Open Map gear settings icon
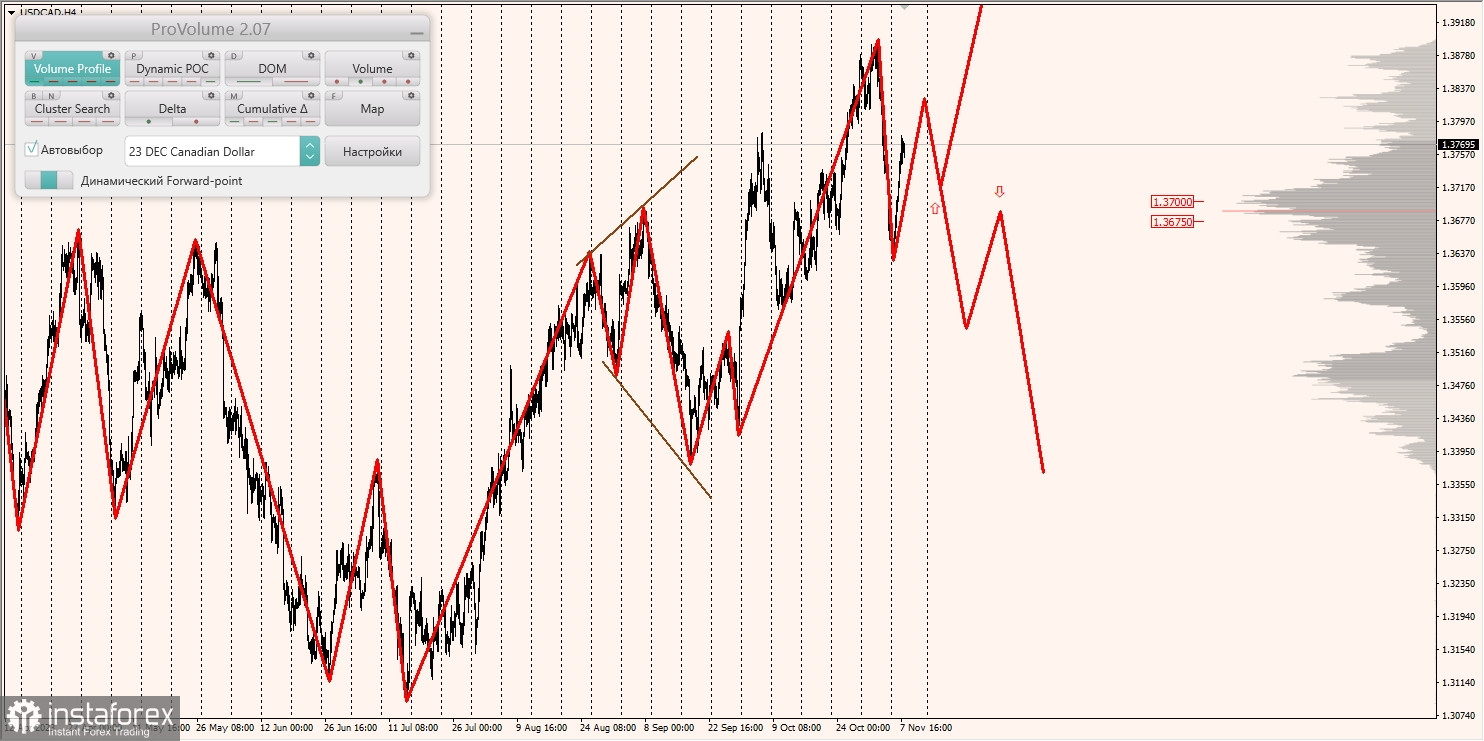Screen dimensions: 1484x741 pos(411,96)
